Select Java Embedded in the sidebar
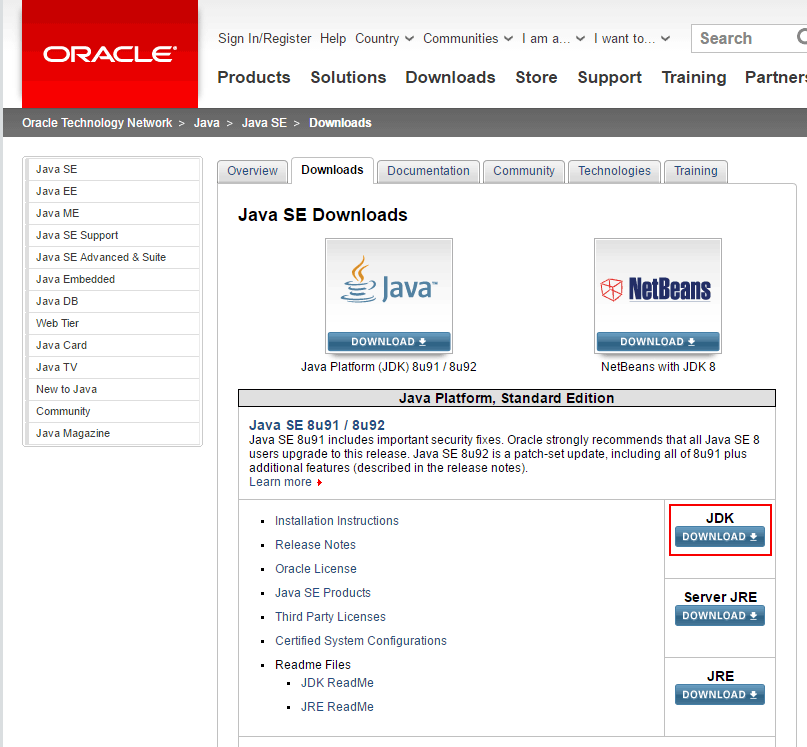This screenshot has height=747, width=807. click(74, 279)
